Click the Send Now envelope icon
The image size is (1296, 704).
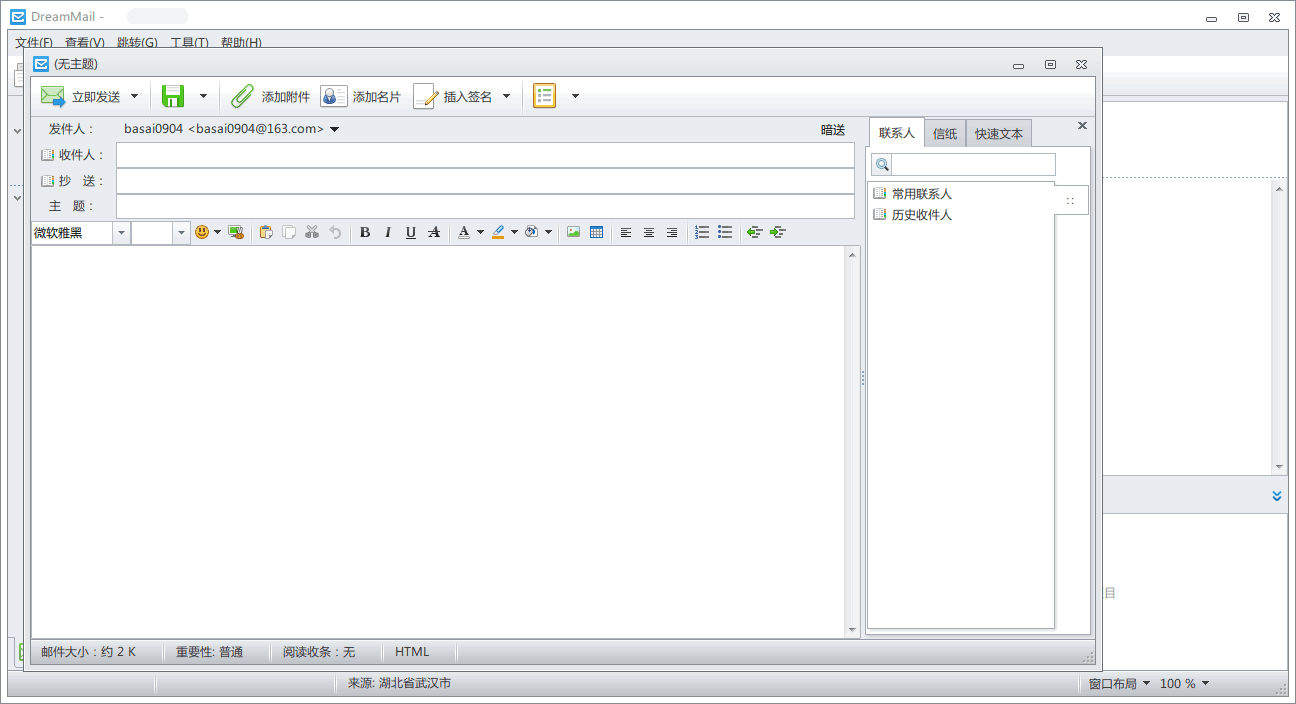(x=53, y=96)
